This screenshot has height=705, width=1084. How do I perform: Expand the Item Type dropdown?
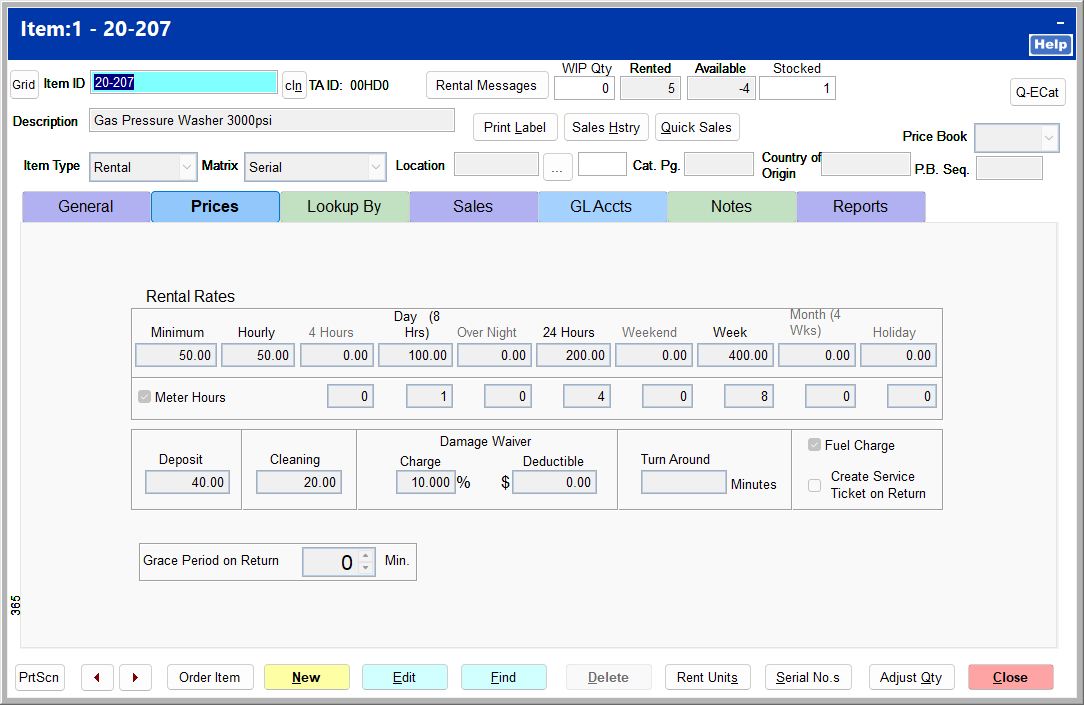pyautogui.click(x=186, y=167)
